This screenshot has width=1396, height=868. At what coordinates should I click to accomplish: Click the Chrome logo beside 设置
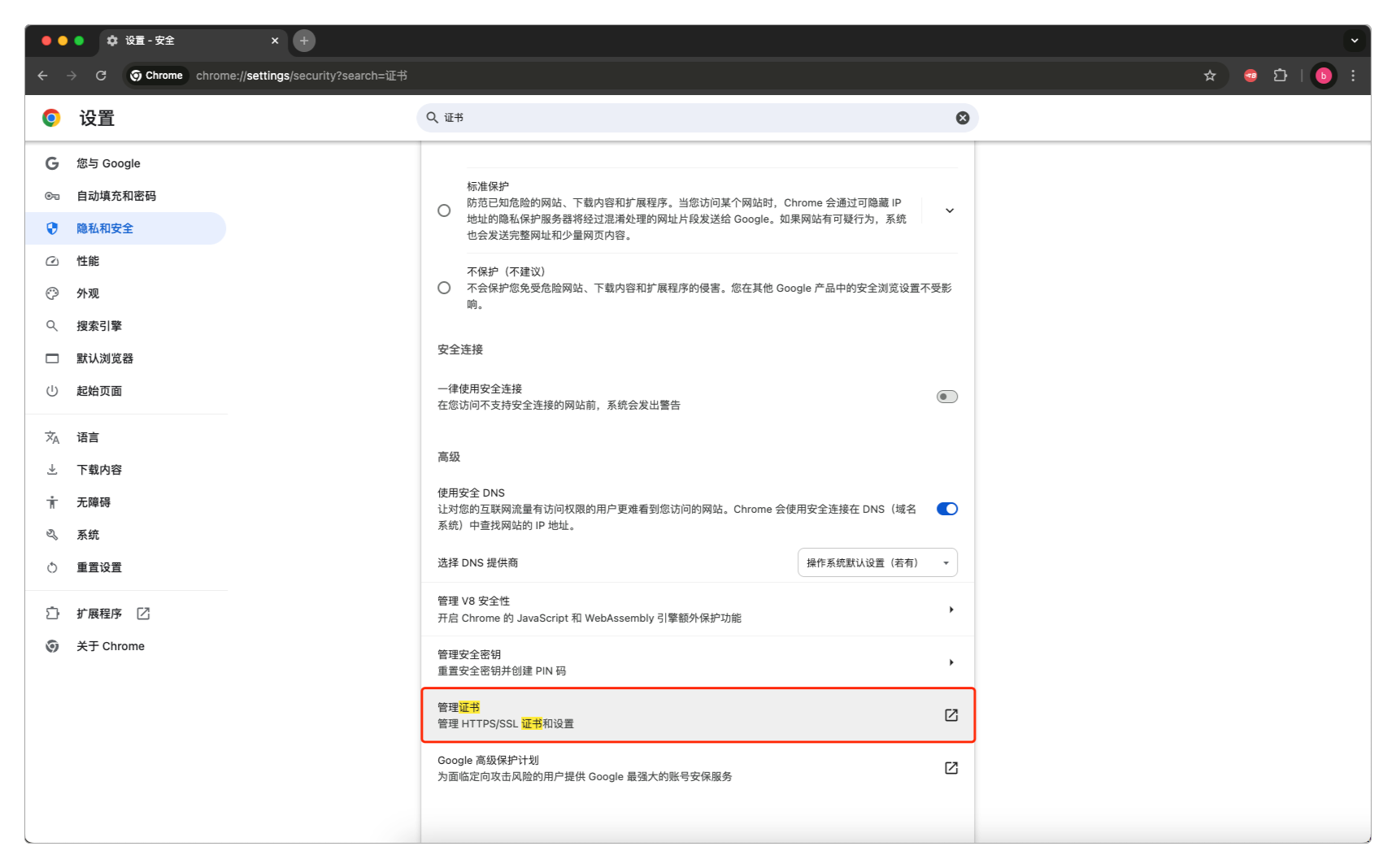(51, 118)
